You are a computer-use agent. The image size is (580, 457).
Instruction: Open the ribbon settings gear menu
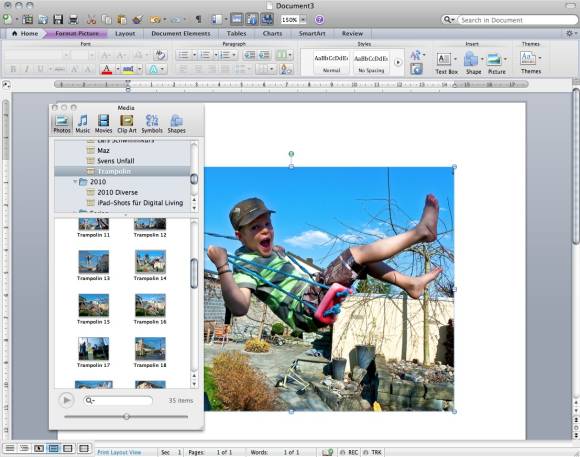[570, 34]
